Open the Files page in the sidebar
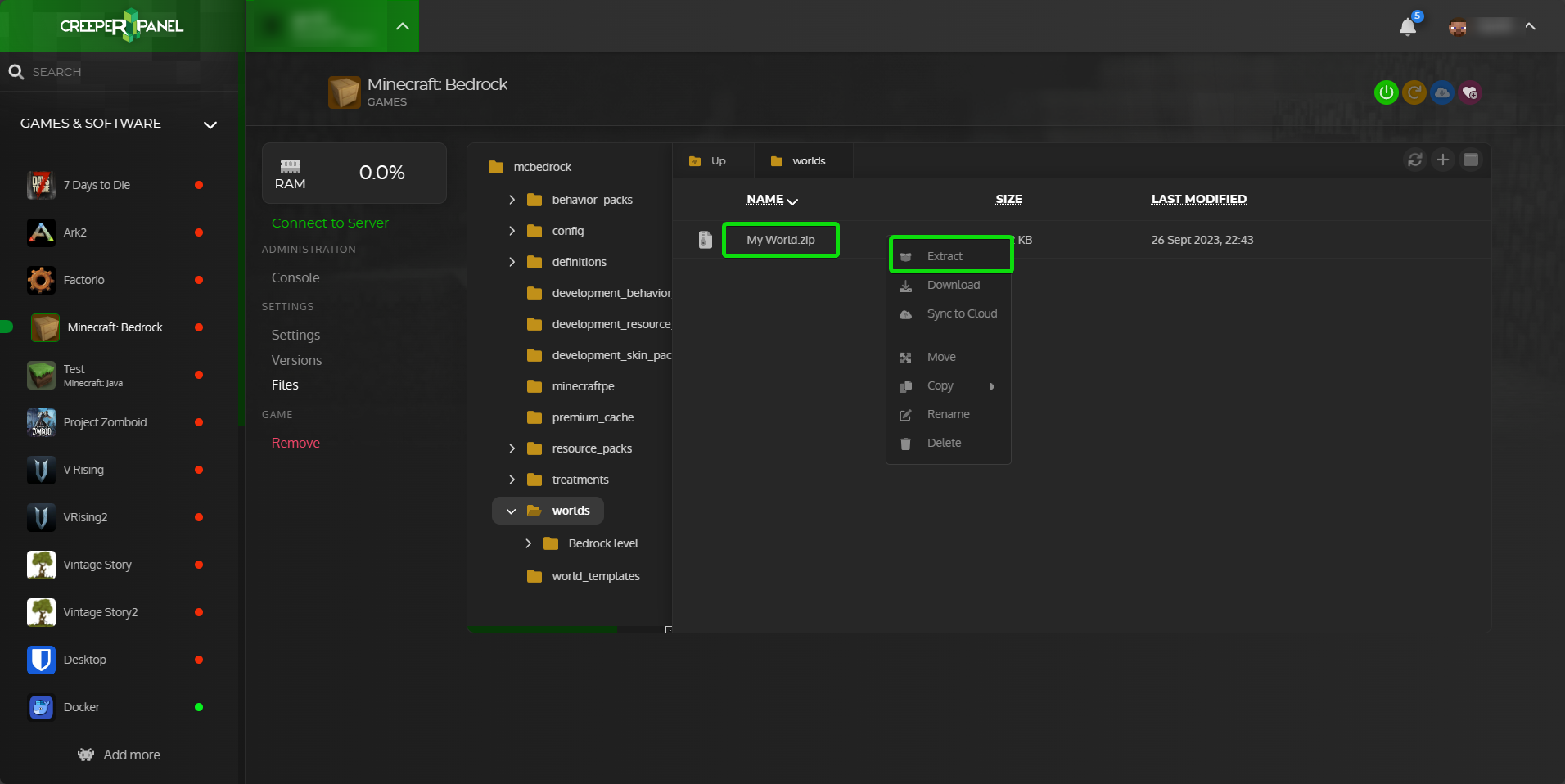This screenshot has height=784, width=1565. [x=285, y=385]
